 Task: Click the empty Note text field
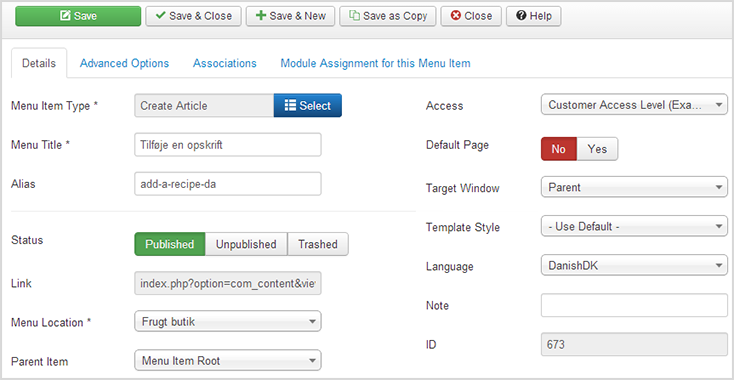pos(634,306)
